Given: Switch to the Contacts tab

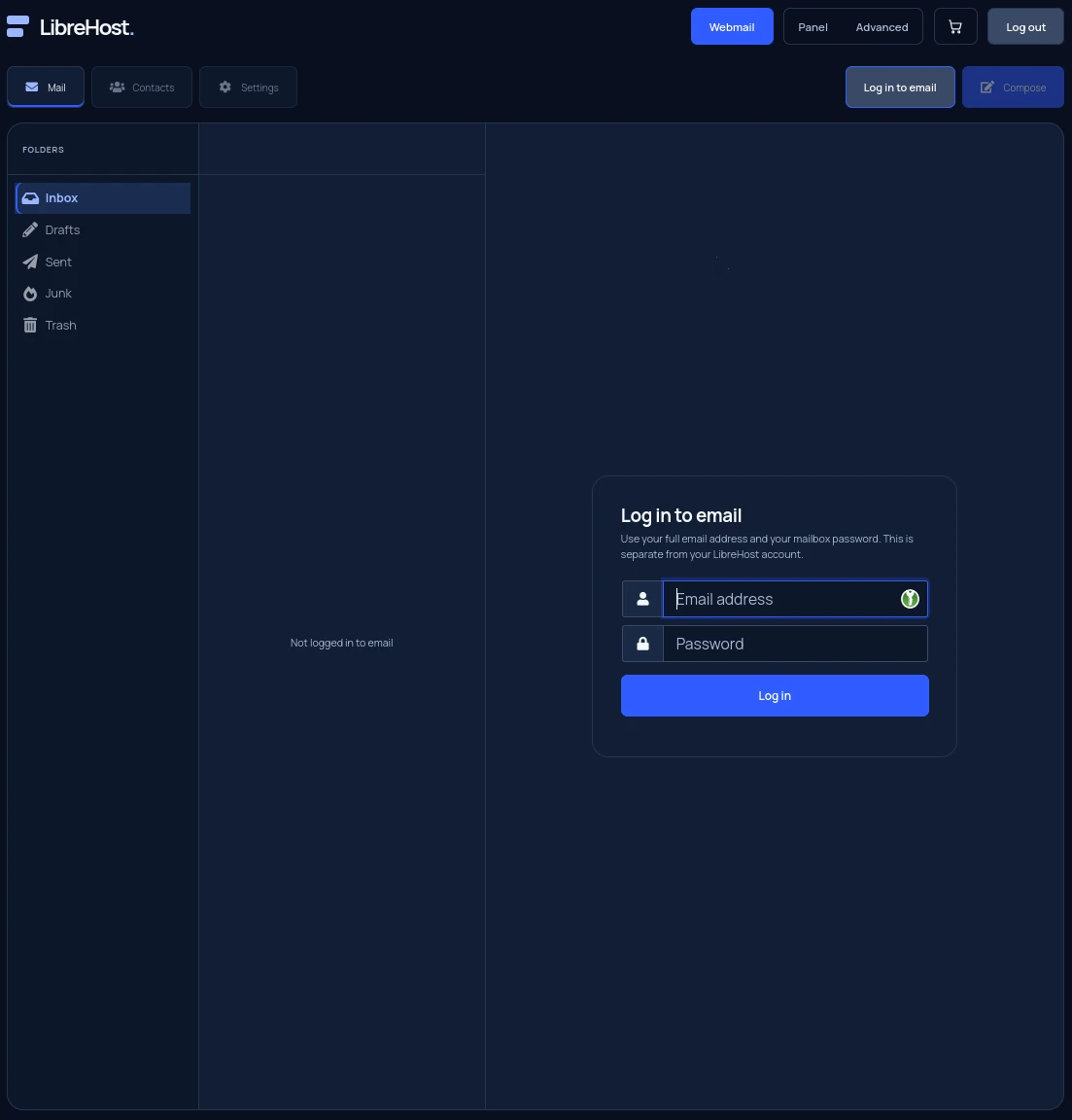Looking at the screenshot, I should (141, 87).
